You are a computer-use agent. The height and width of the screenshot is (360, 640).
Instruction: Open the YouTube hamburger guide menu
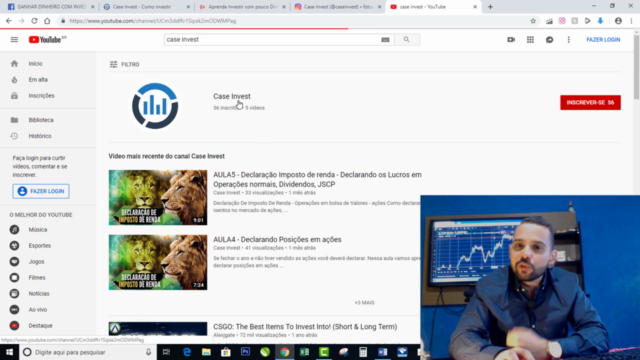[x=14, y=40]
